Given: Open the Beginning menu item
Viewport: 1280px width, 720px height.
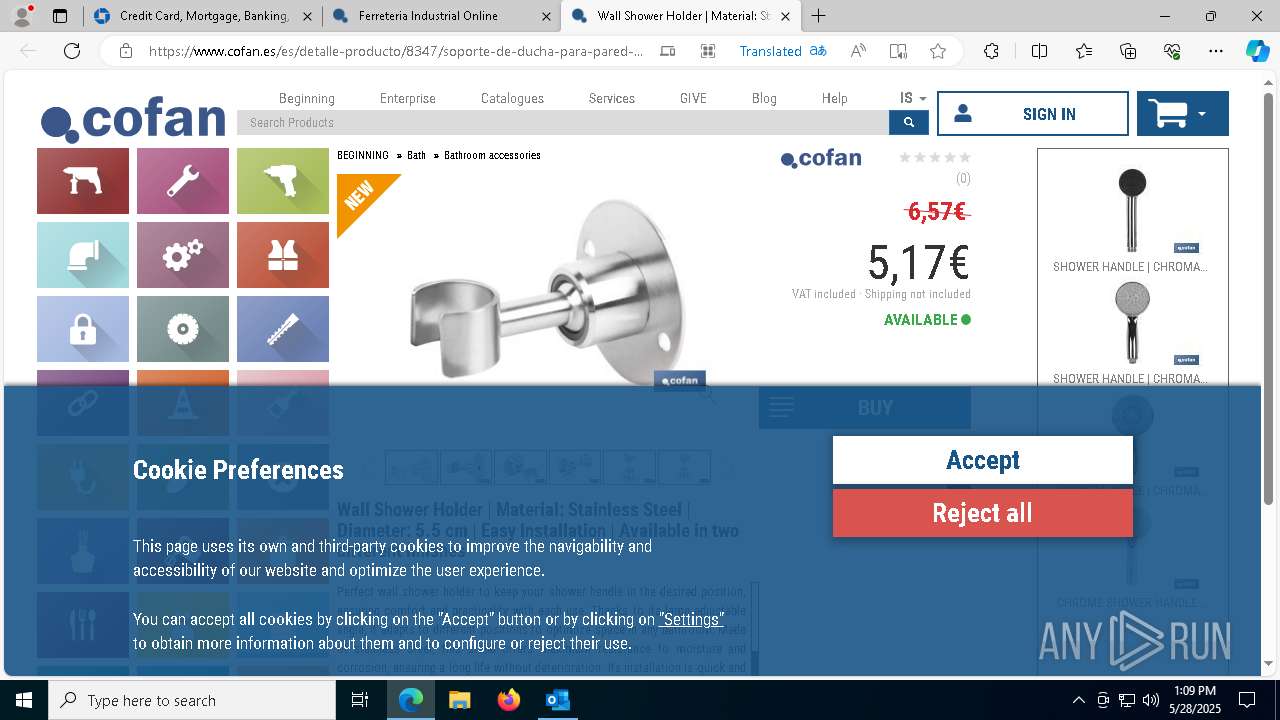Looking at the screenshot, I should pyautogui.click(x=307, y=98).
